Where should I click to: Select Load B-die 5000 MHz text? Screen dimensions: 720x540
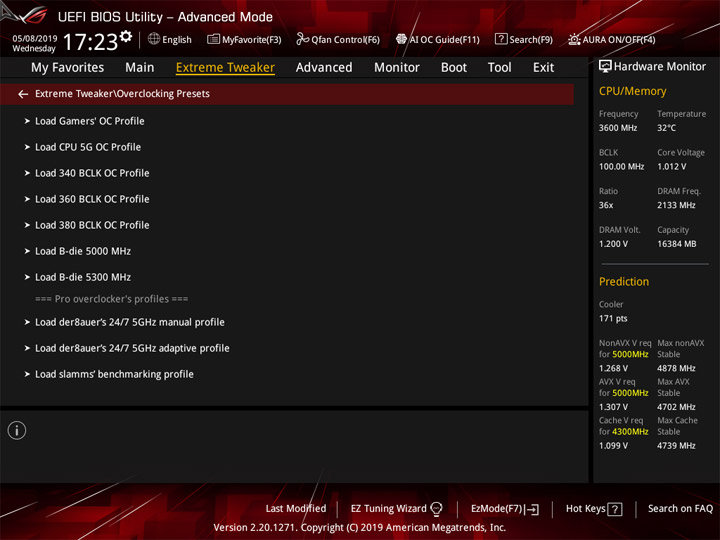point(83,251)
